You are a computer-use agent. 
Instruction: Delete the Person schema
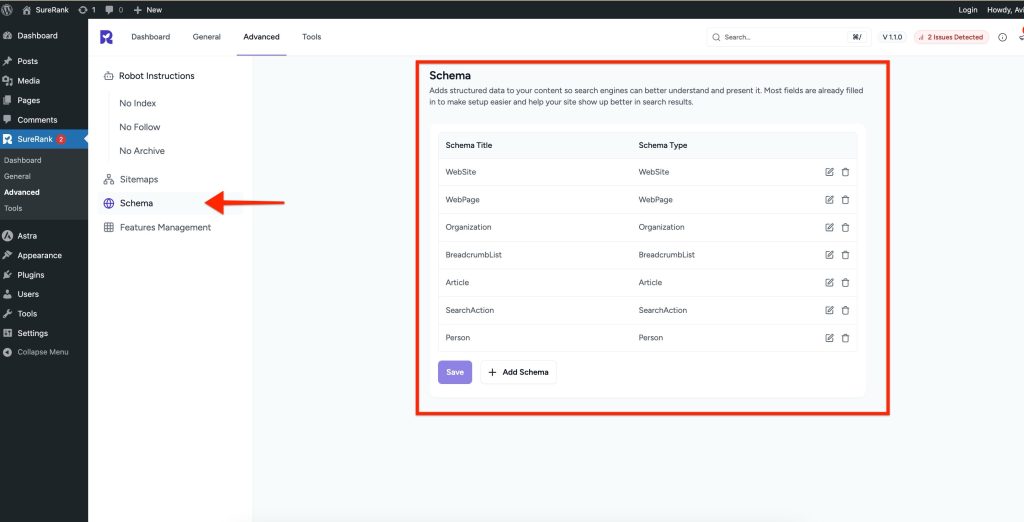[845, 338]
